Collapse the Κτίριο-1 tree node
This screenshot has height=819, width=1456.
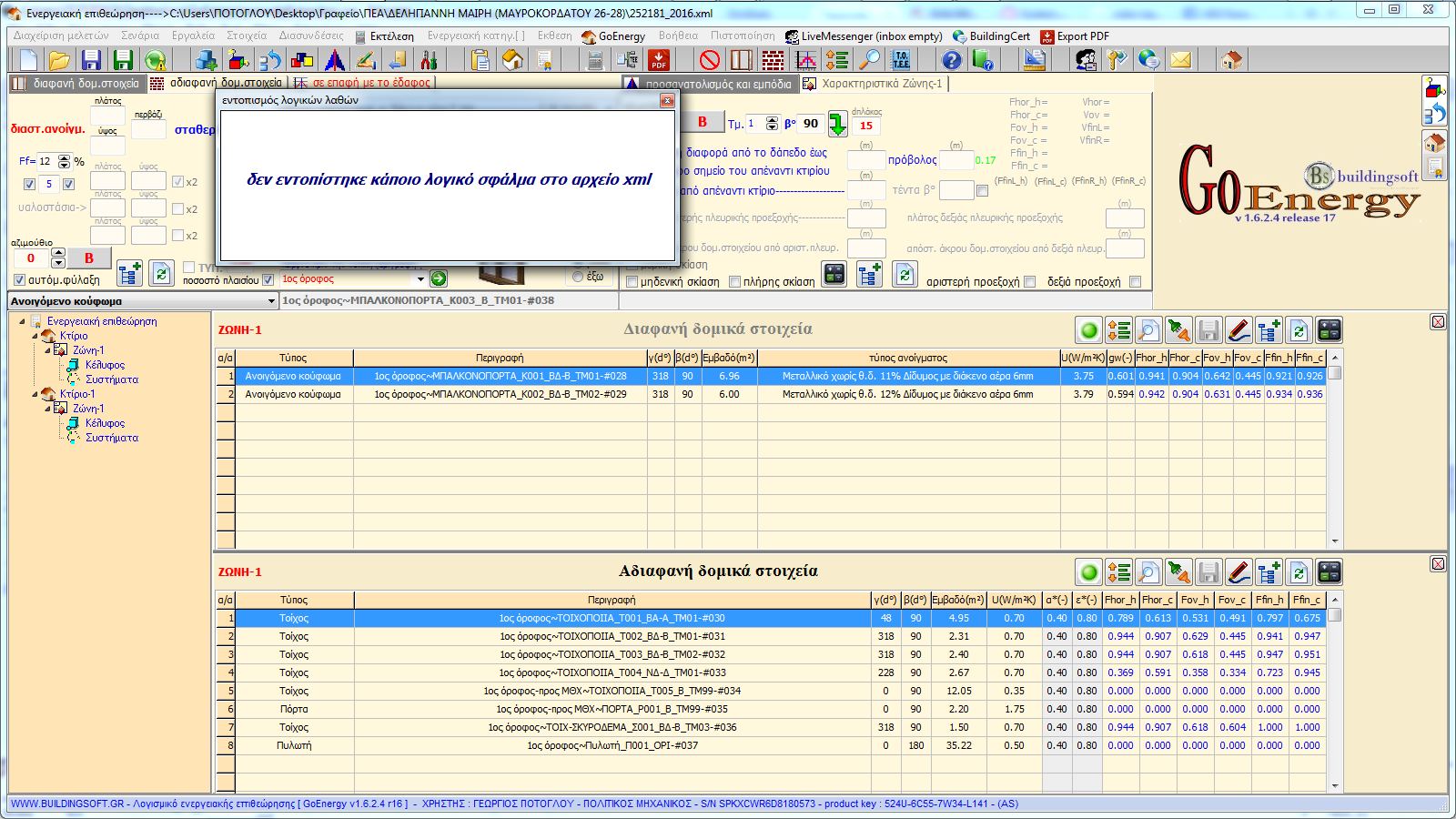coord(35,394)
